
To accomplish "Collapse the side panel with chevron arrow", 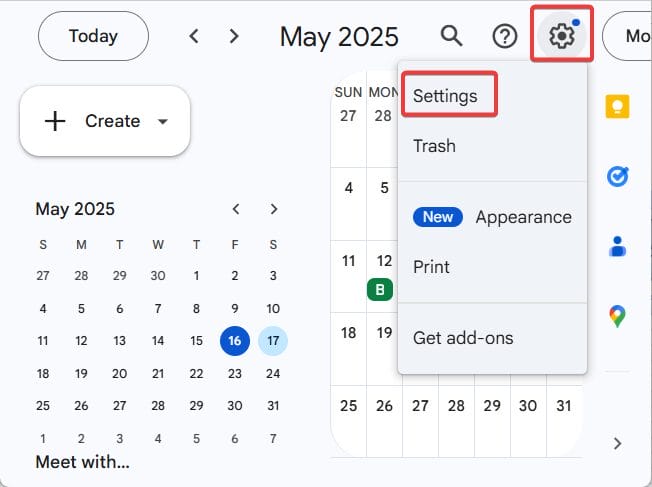I will [x=617, y=444].
